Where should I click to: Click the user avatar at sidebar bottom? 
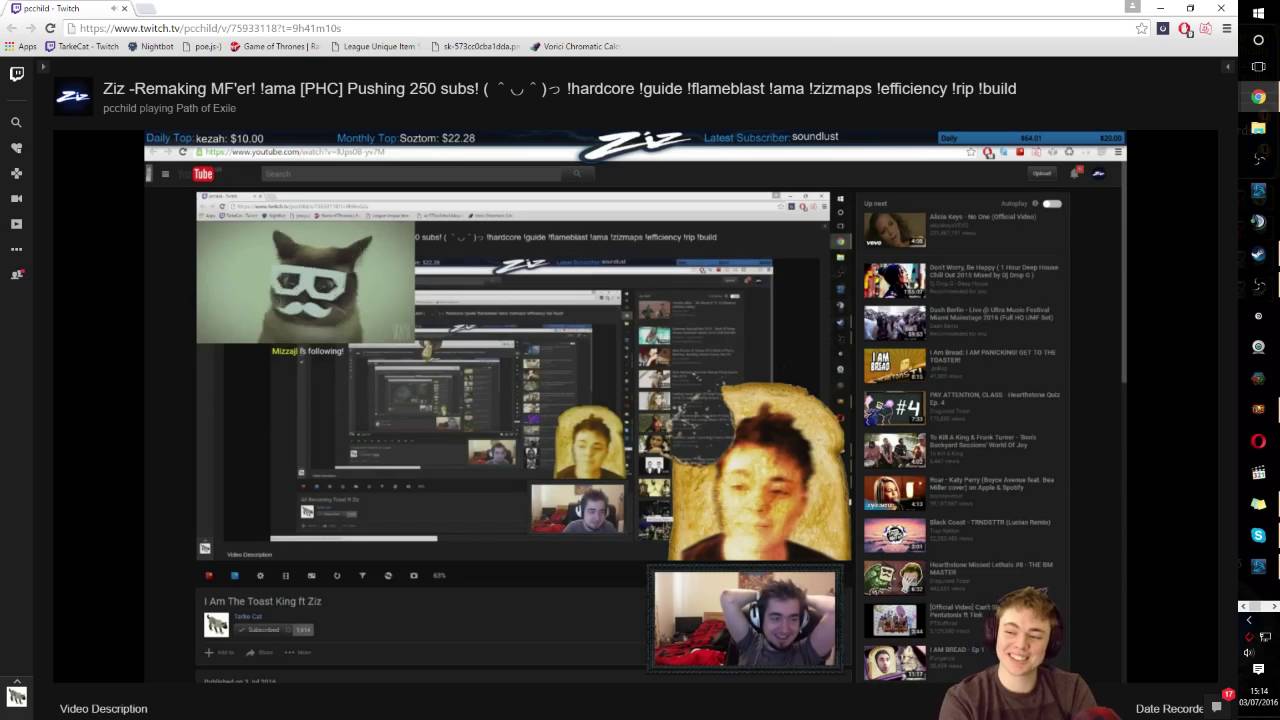(16, 697)
